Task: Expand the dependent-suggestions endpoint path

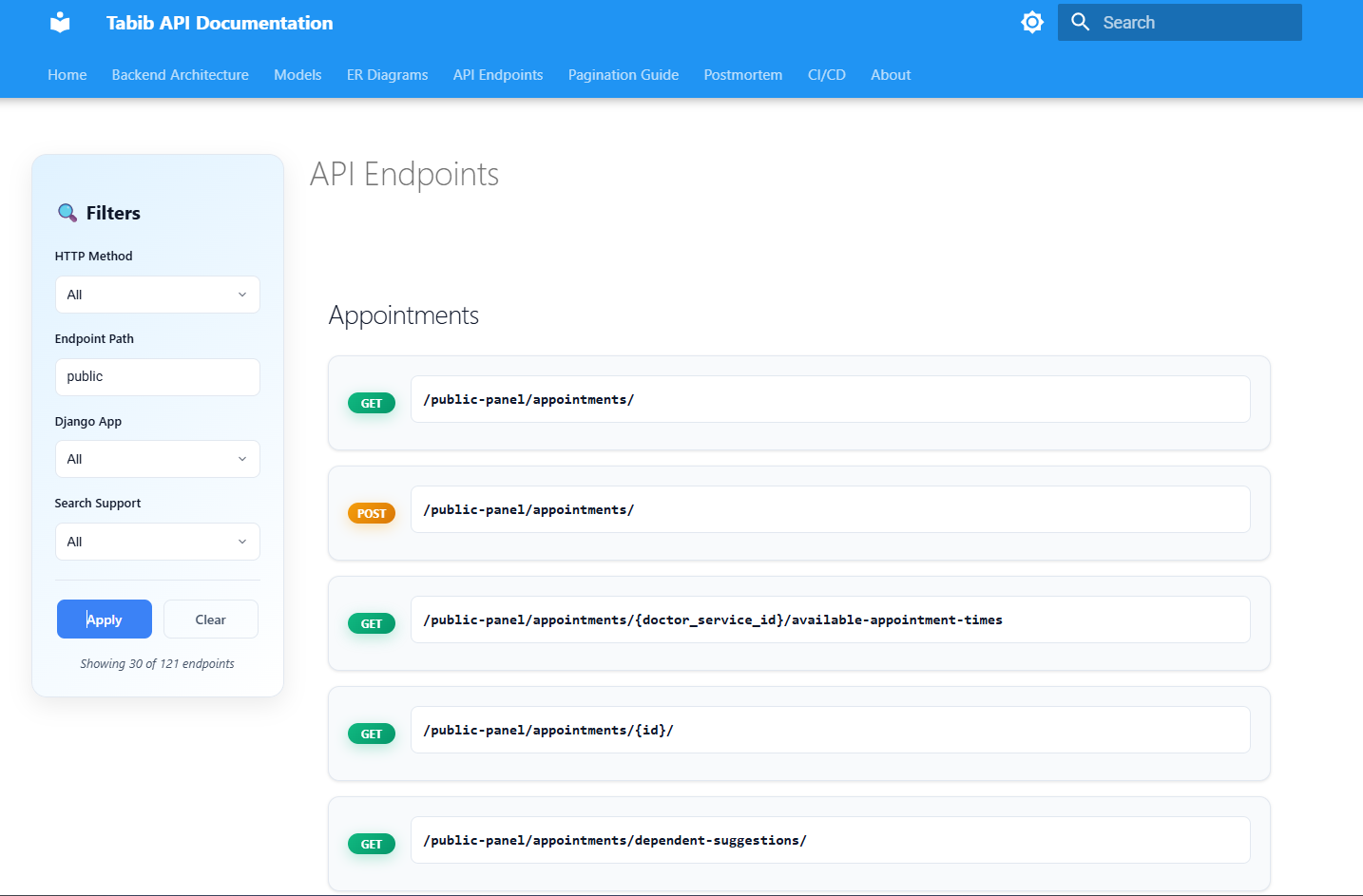Action: (x=831, y=840)
